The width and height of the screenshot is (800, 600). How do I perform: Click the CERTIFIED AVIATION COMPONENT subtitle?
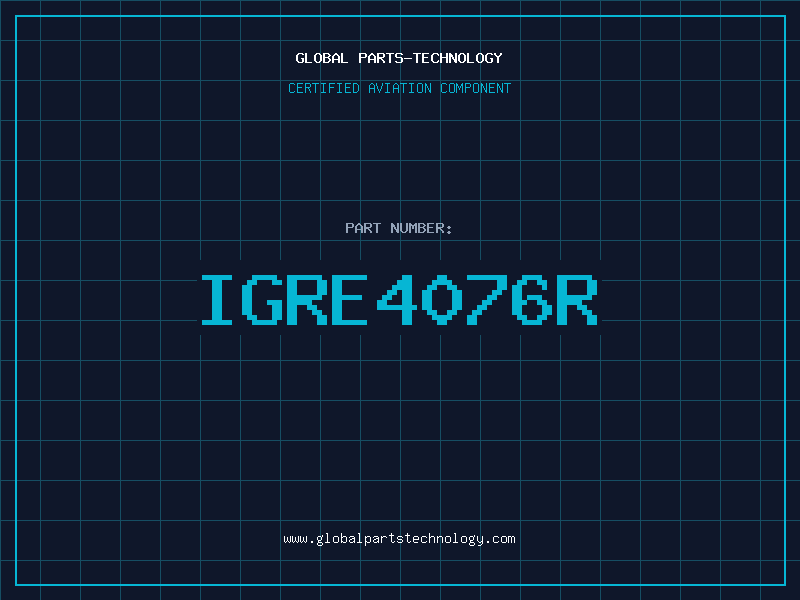(399, 88)
